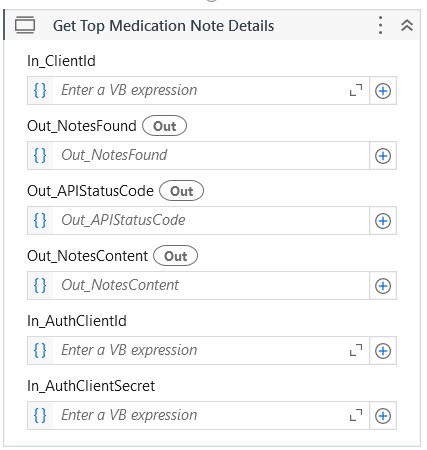Screen dimensions: 427x450
Task: Collapse the Get Top Medication Note Details activity
Action: (x=407, y=25)
